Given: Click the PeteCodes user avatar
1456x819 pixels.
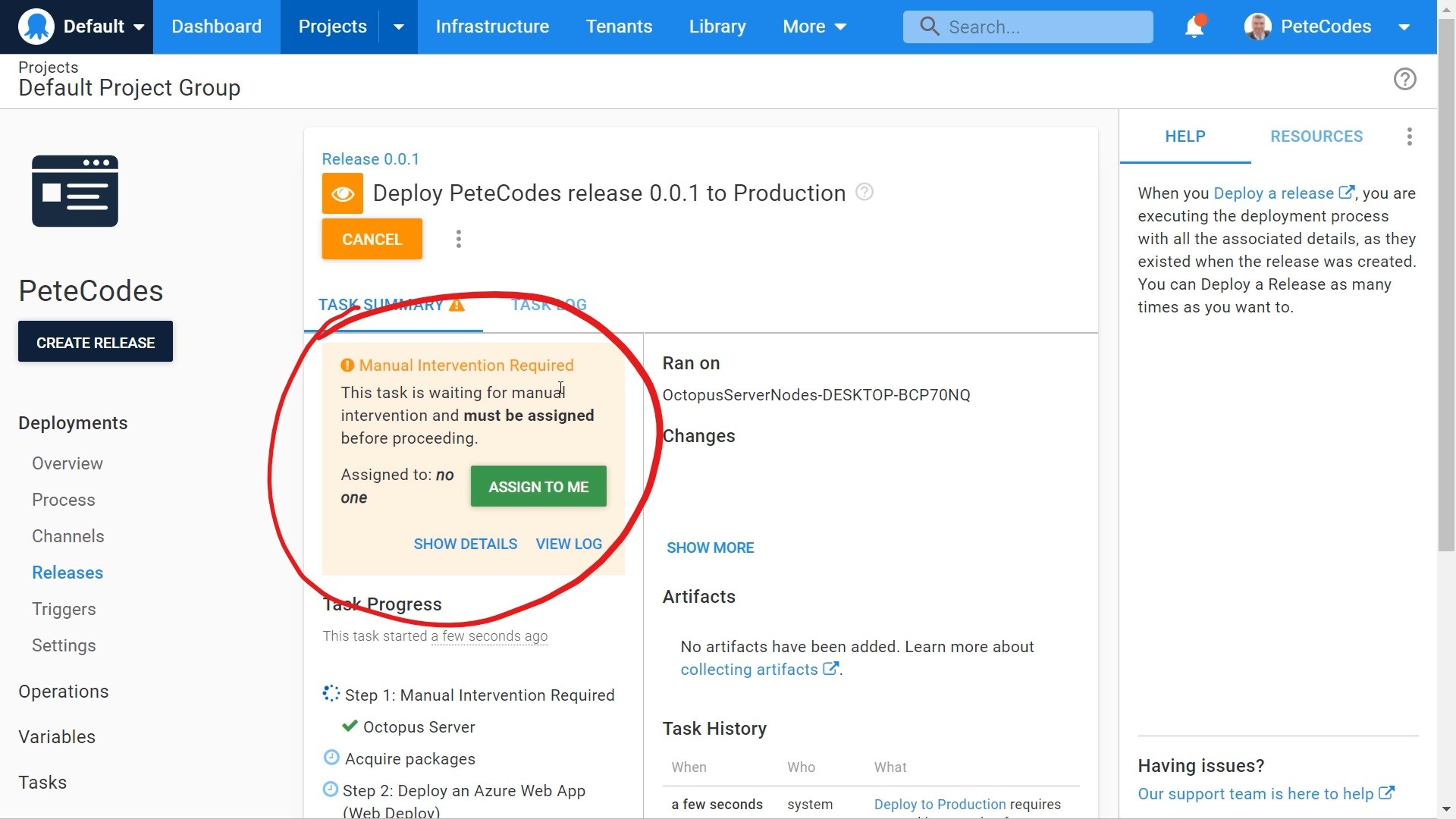Looking at the screenshot, I should 1258,27.
